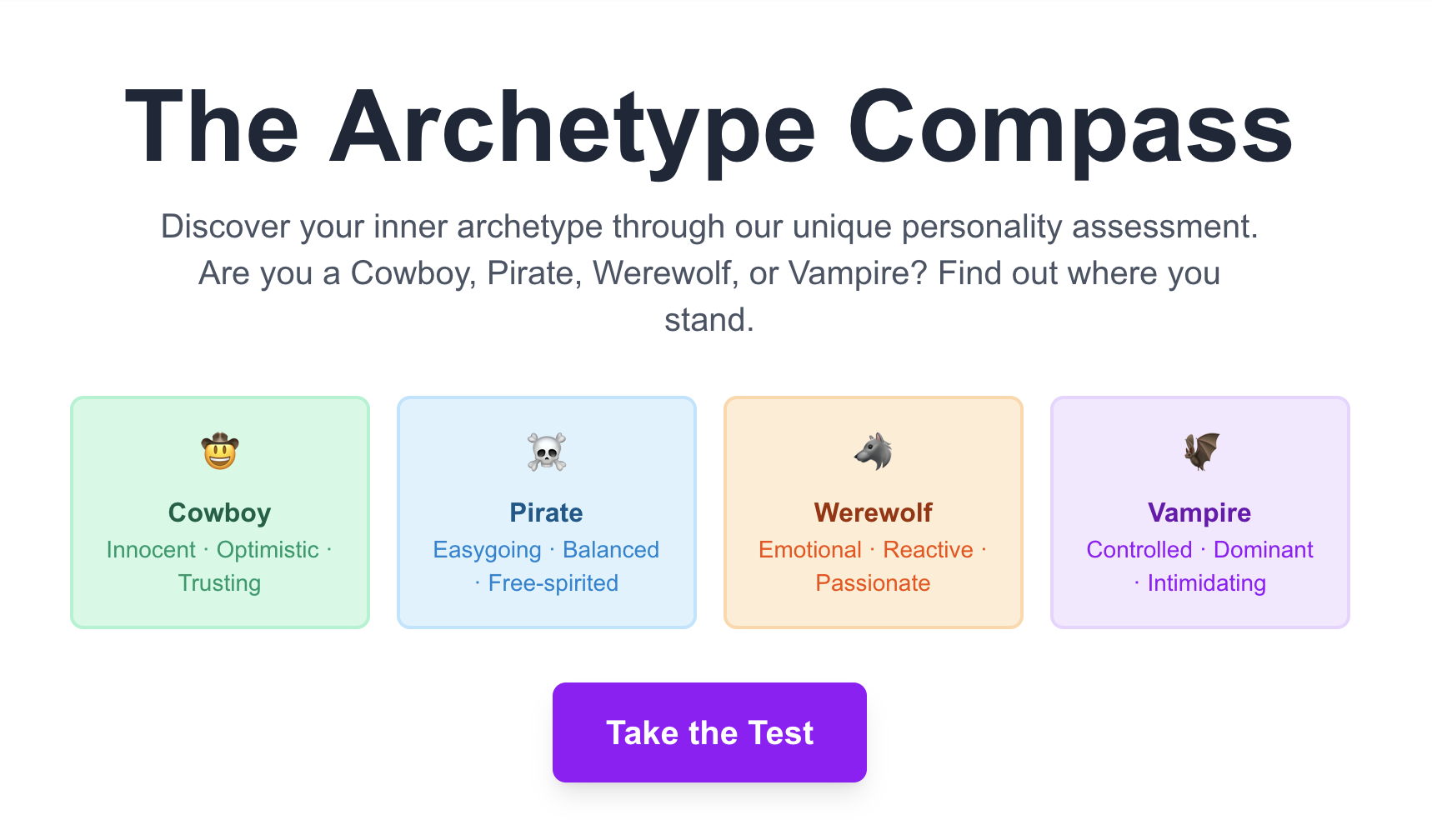Click the Intimidating trait text
The image size is (1432, 840).
tap(1207, 583)
